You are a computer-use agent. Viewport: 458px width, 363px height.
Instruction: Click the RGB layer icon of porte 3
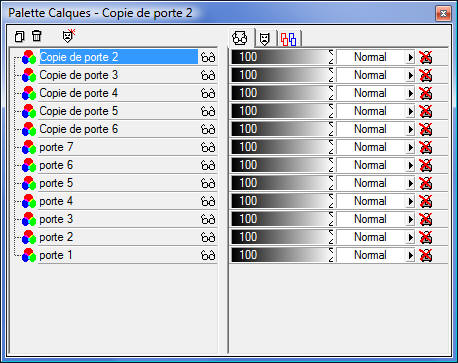29,219
